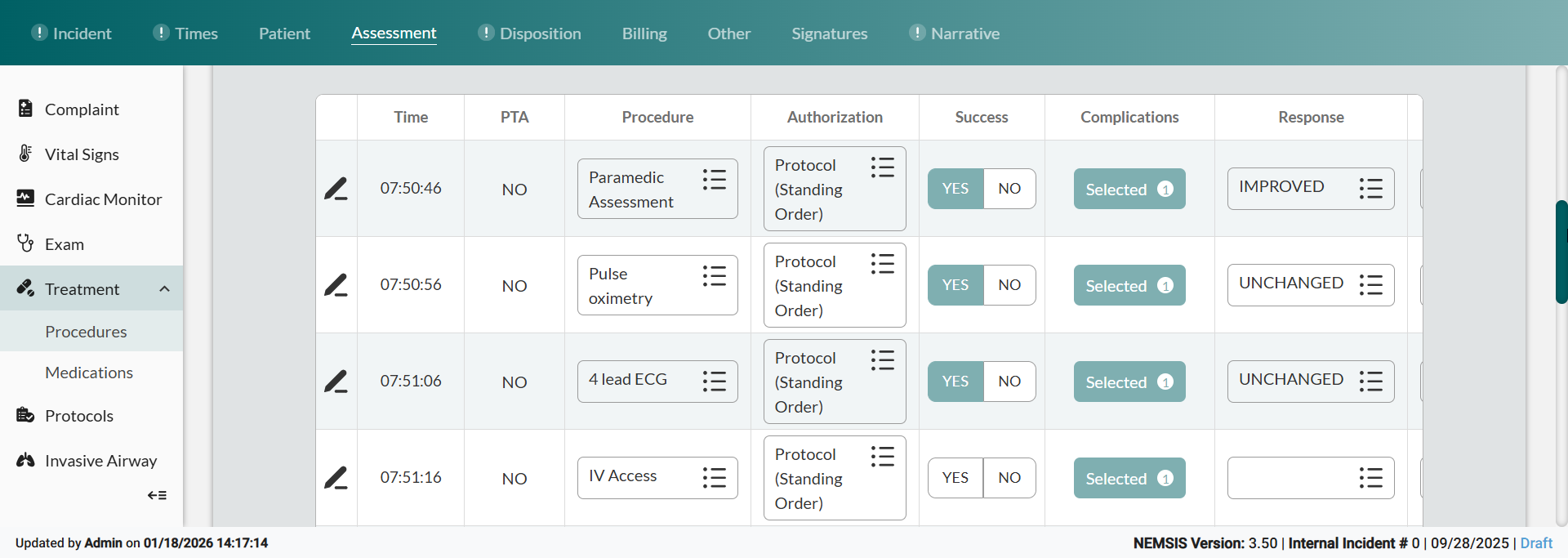Edit the 07:50:56 procedure row pencil
This screenshot has width=1568, height=558.
click(336, 285)
